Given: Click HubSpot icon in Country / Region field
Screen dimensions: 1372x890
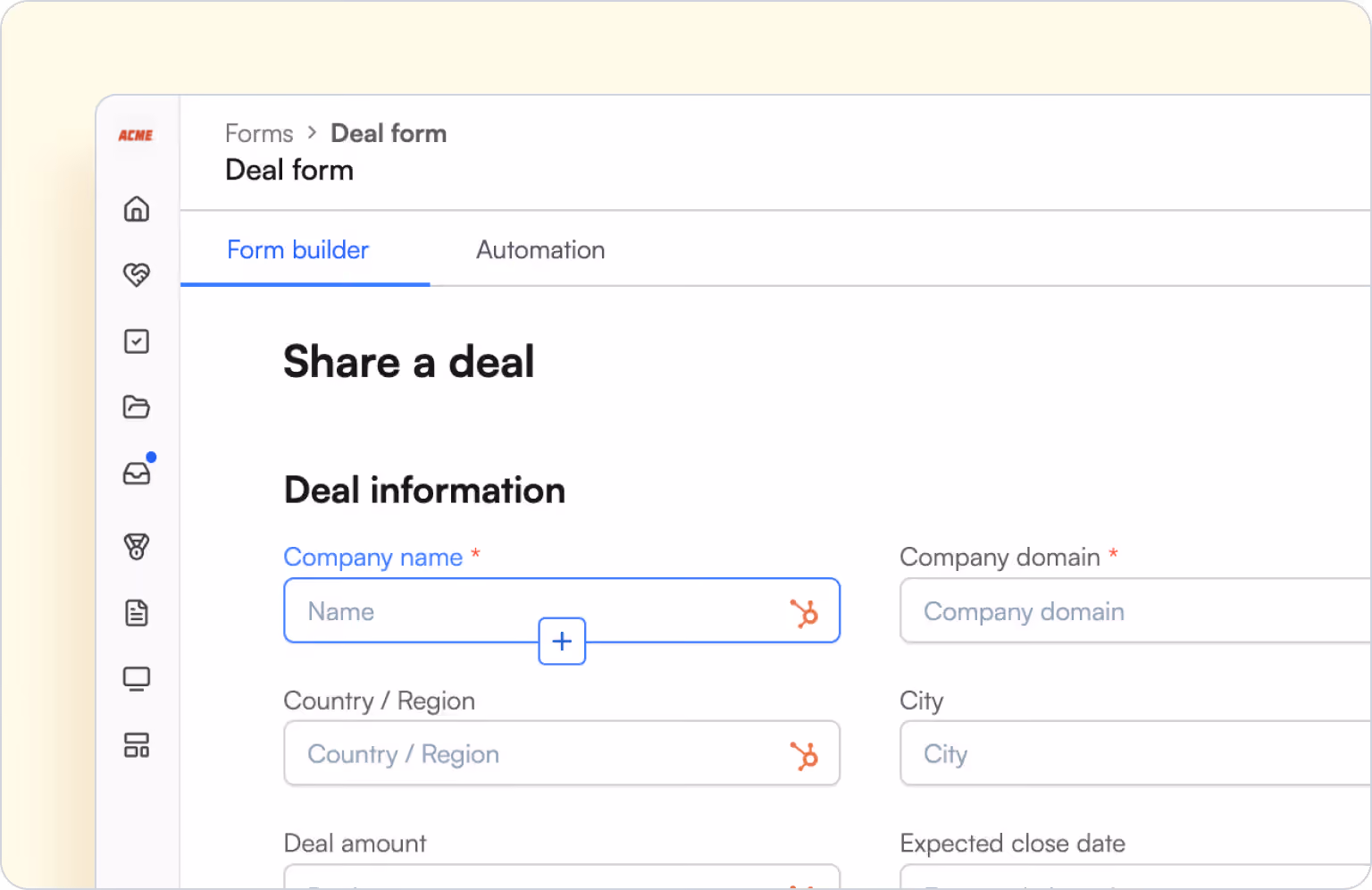Looking at the screenshot, I should 804,756.
